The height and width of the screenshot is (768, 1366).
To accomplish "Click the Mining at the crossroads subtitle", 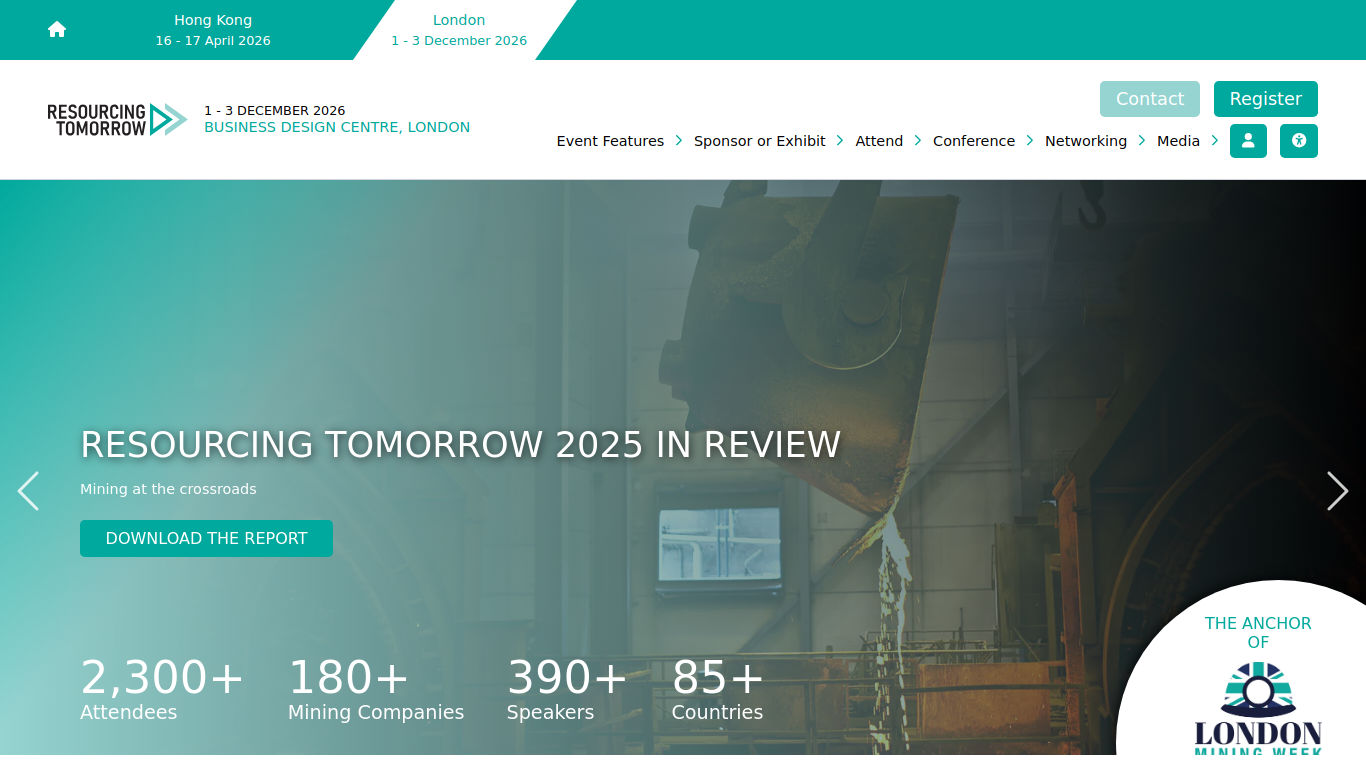I will tap(168, 489).
